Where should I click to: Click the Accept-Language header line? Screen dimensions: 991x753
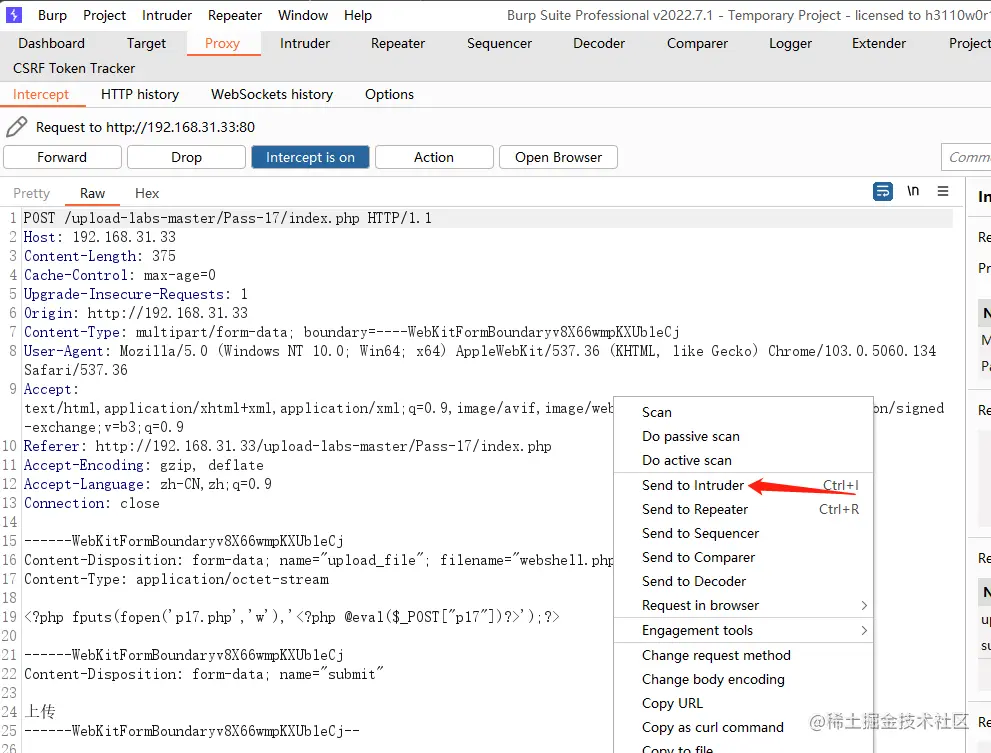(x=148, y=484)
